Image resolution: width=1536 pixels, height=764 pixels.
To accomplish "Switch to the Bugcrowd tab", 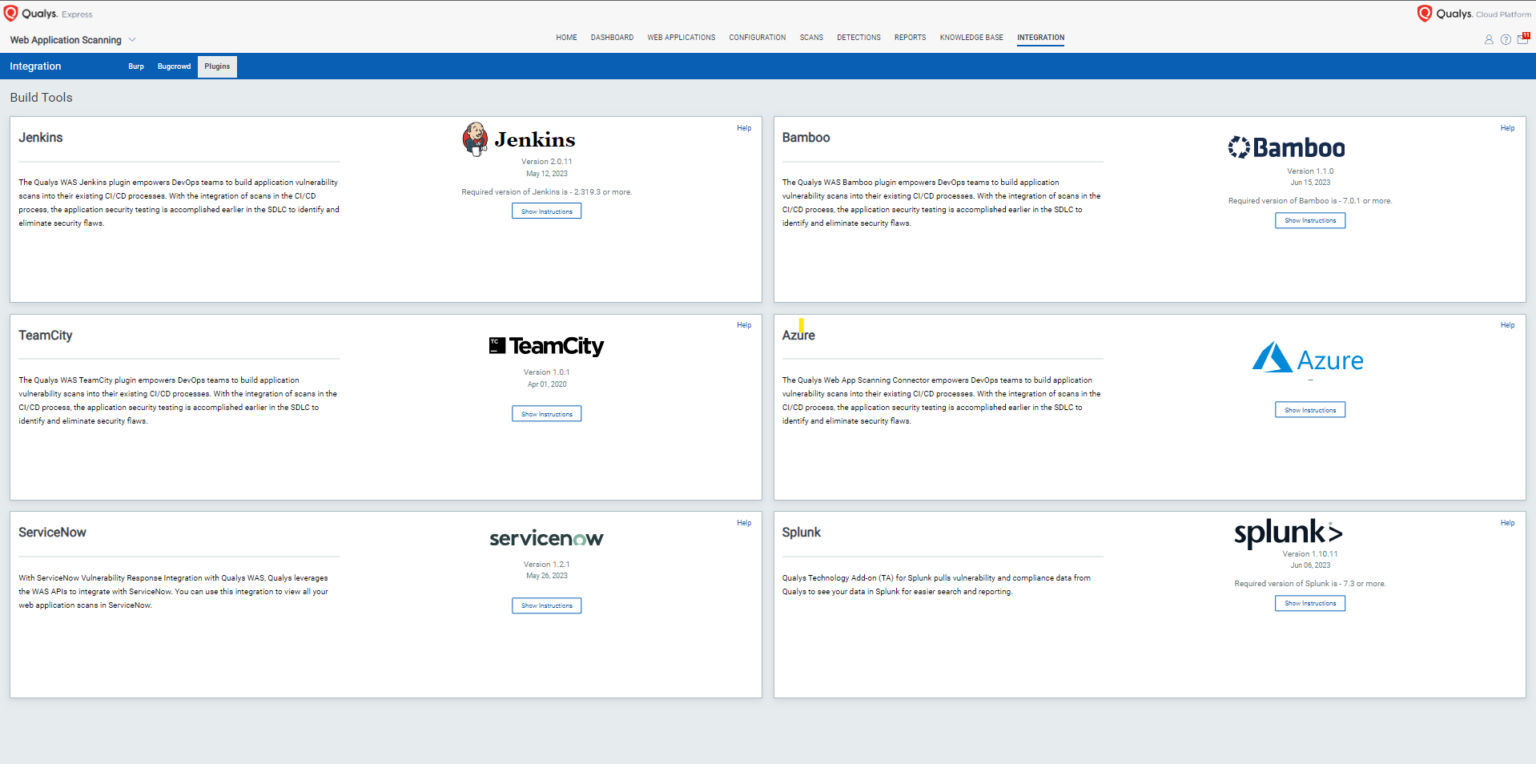I will [174, 65].
